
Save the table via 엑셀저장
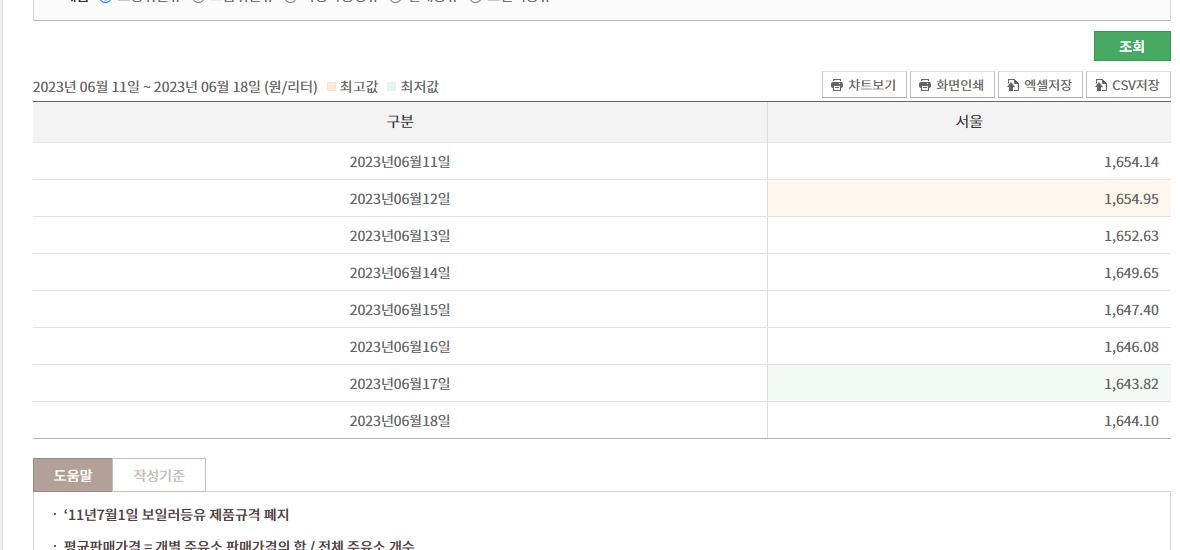tap(1040, 85)
